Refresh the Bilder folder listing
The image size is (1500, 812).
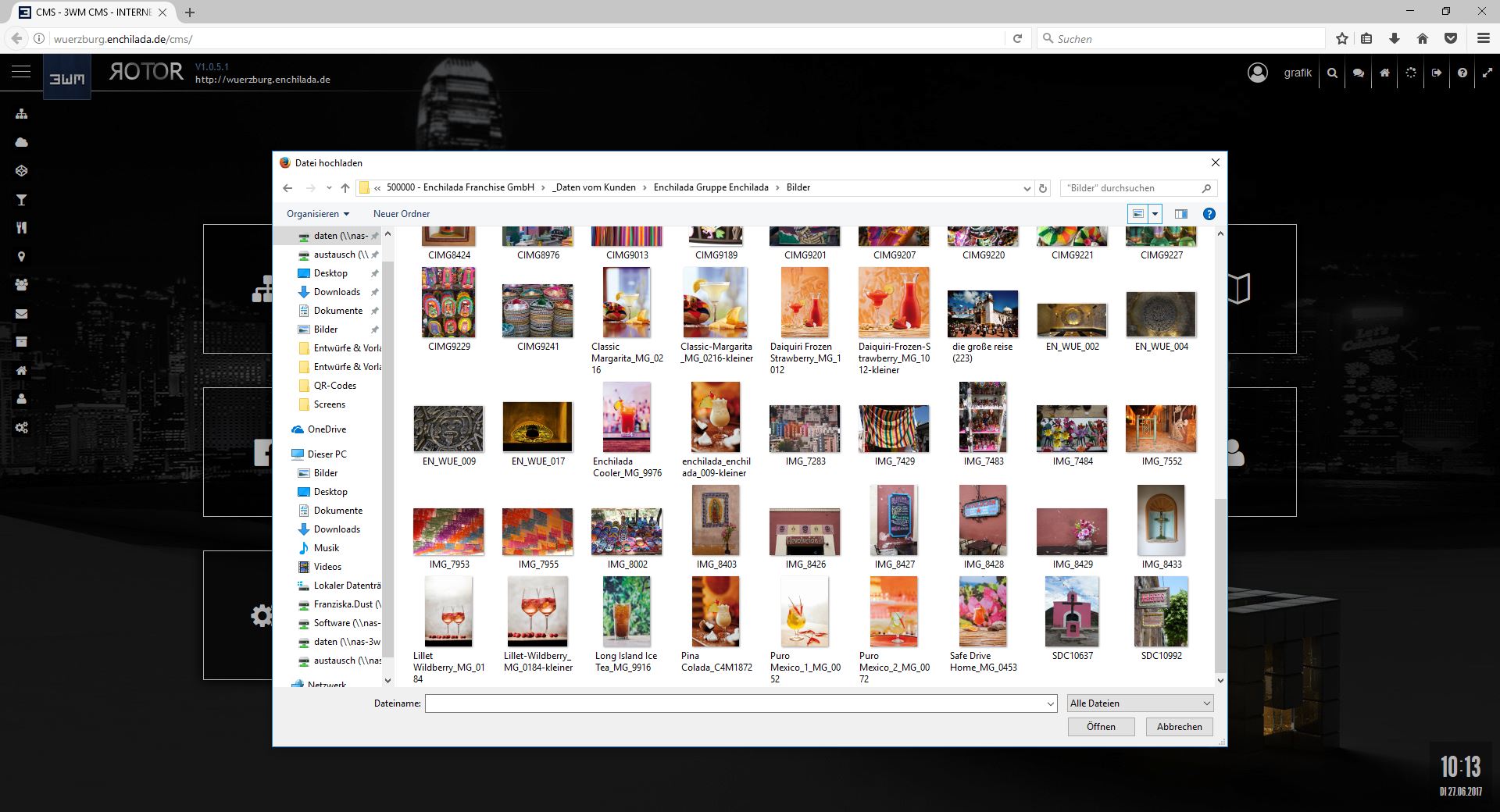coord(1042,188)
